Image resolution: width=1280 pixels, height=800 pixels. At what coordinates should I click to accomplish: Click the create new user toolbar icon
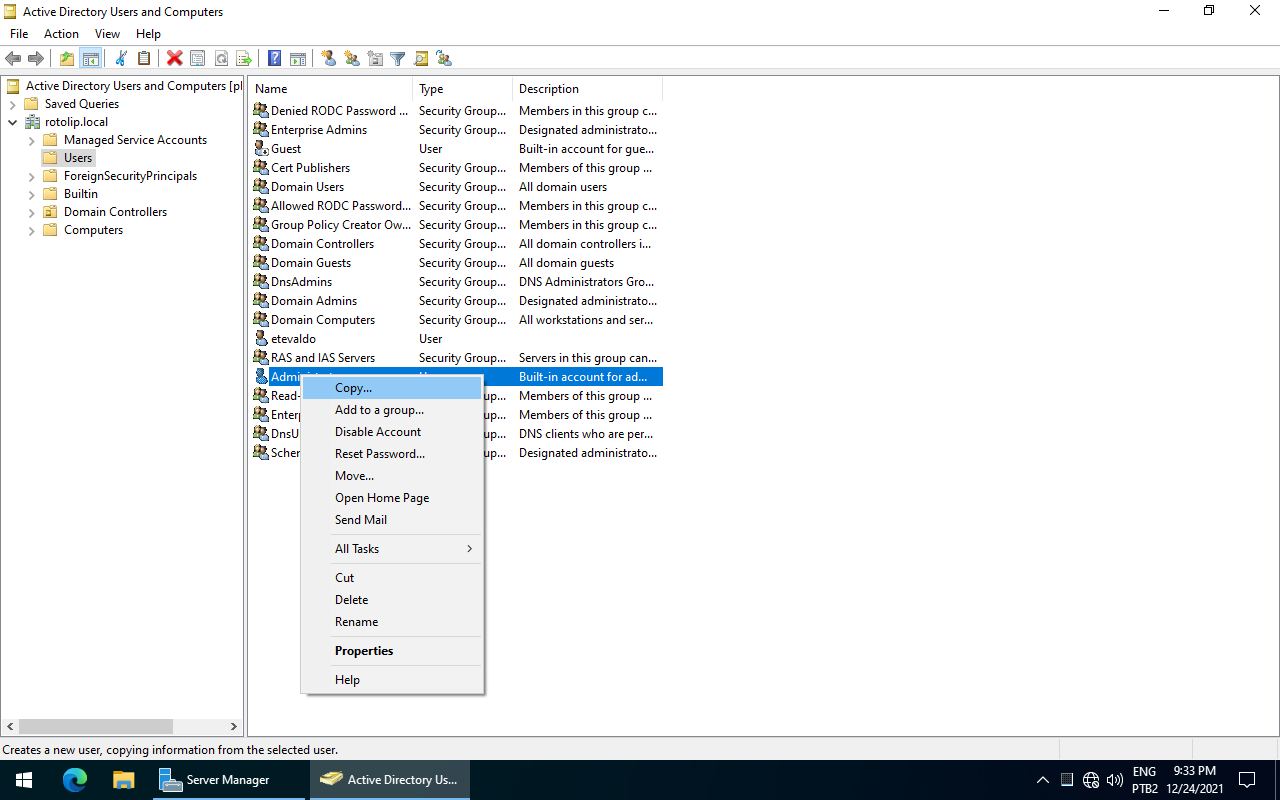329,59
